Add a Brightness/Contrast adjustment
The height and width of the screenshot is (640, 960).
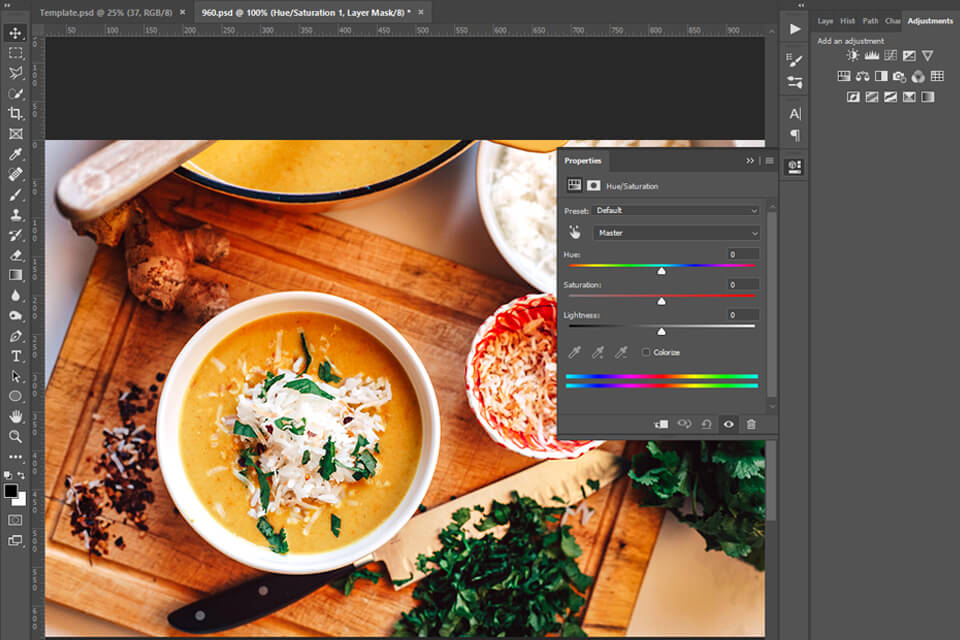pyautogui.click(x=853, y=56)
